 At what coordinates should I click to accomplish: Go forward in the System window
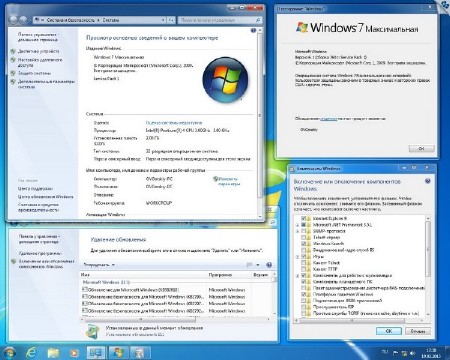[23, 20]
